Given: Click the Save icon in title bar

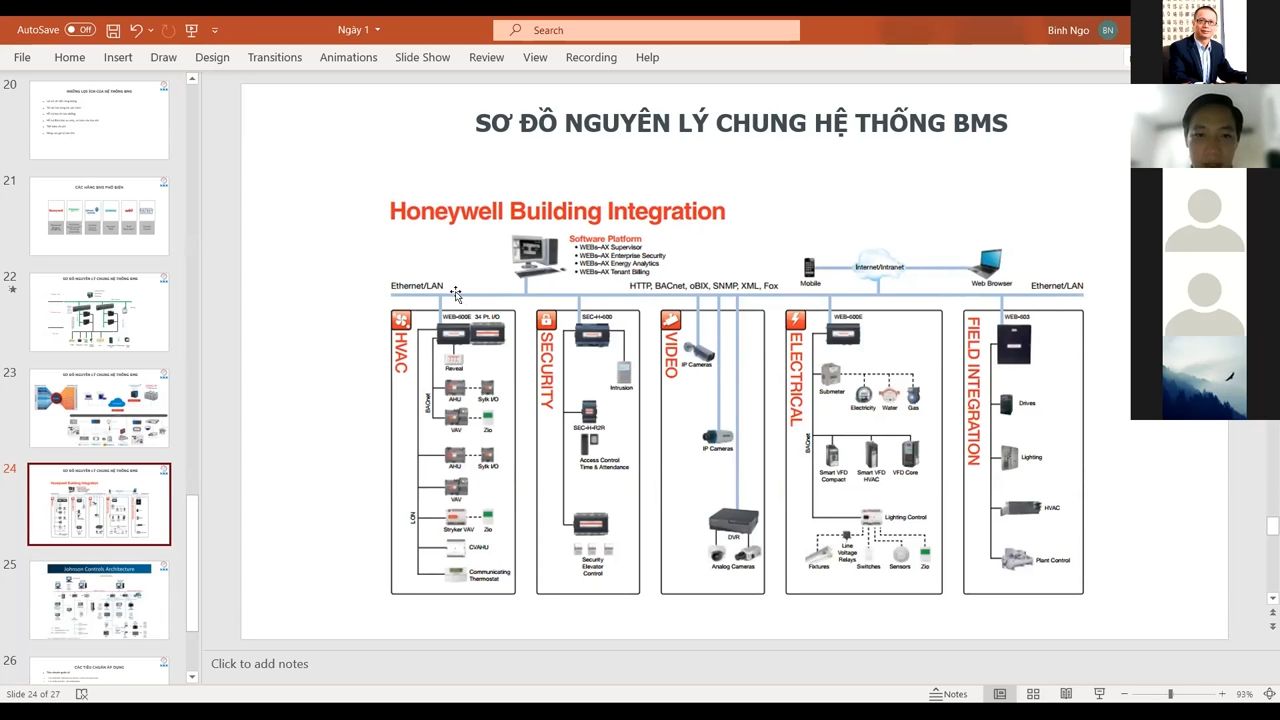Looking at the screenshot, I should tap(113, 30).
